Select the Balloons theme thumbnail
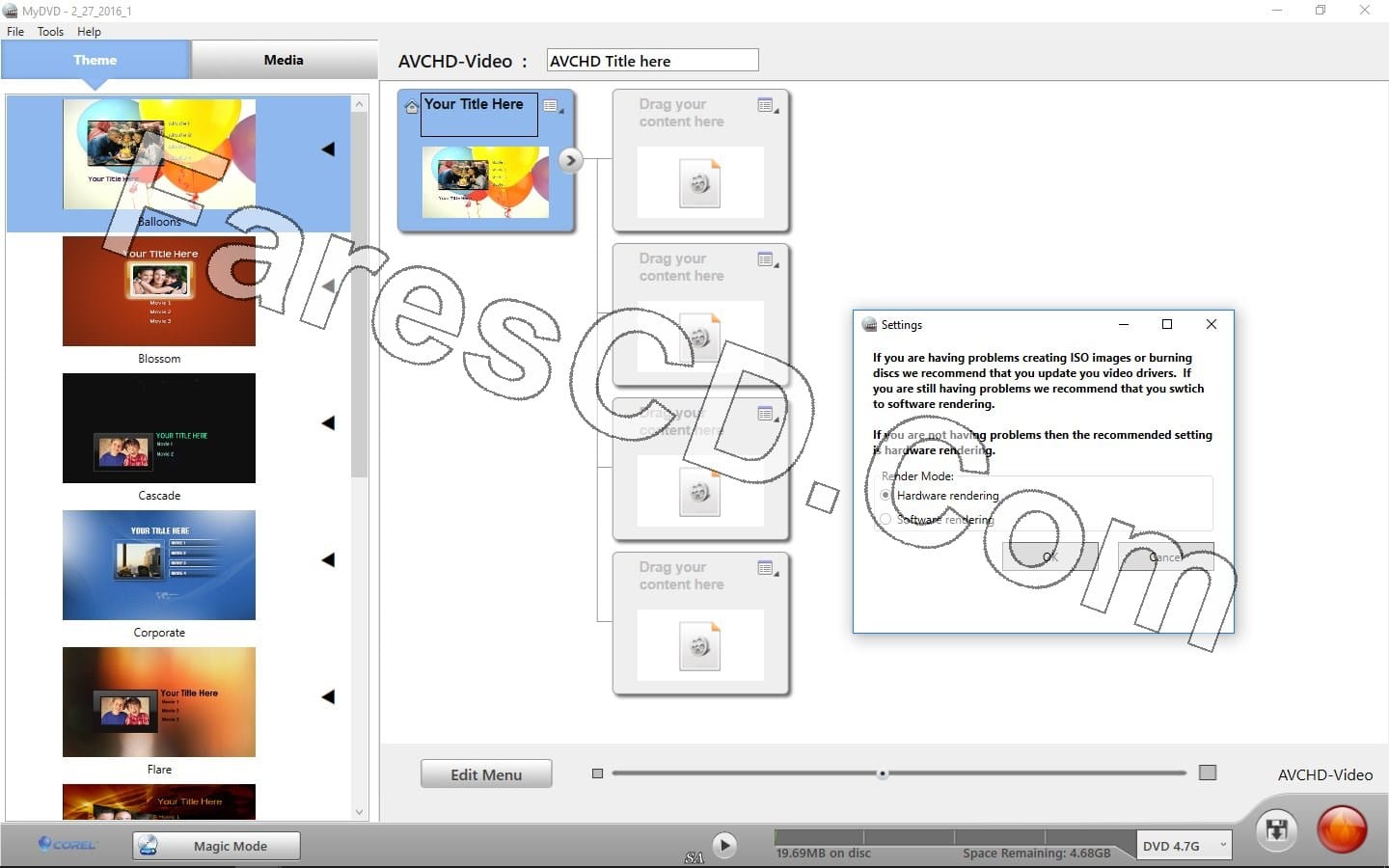The height and width of the screenshot is (868, 1389). point(159,154)
